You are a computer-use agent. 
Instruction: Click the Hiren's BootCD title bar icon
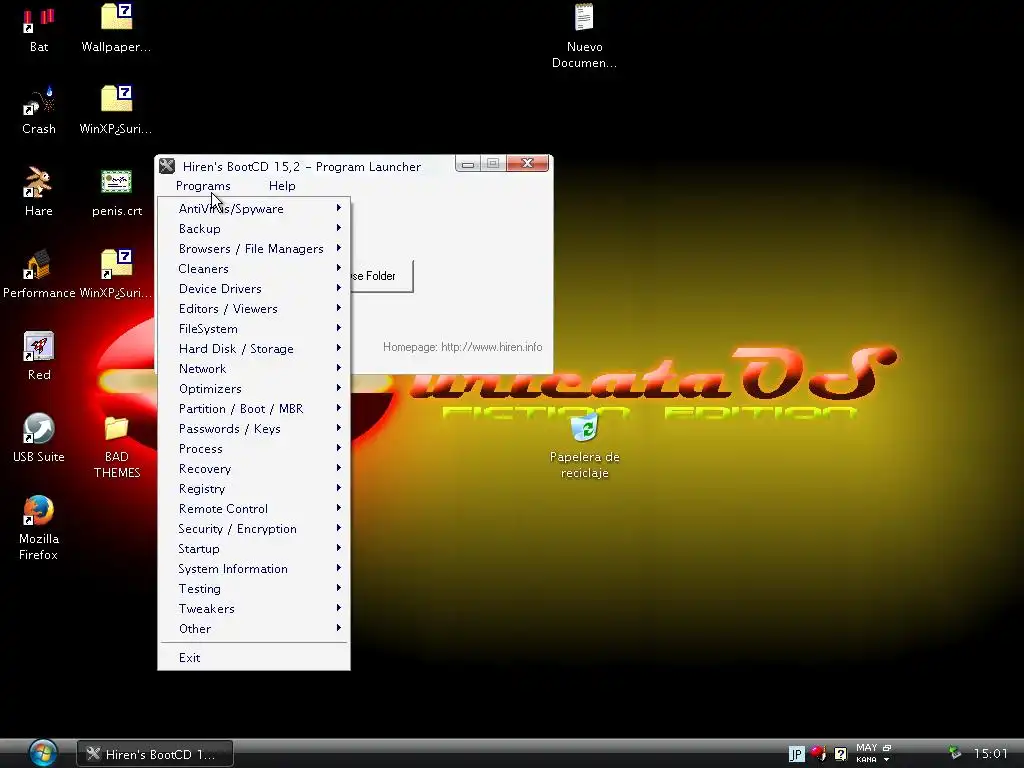click(167, 166)
